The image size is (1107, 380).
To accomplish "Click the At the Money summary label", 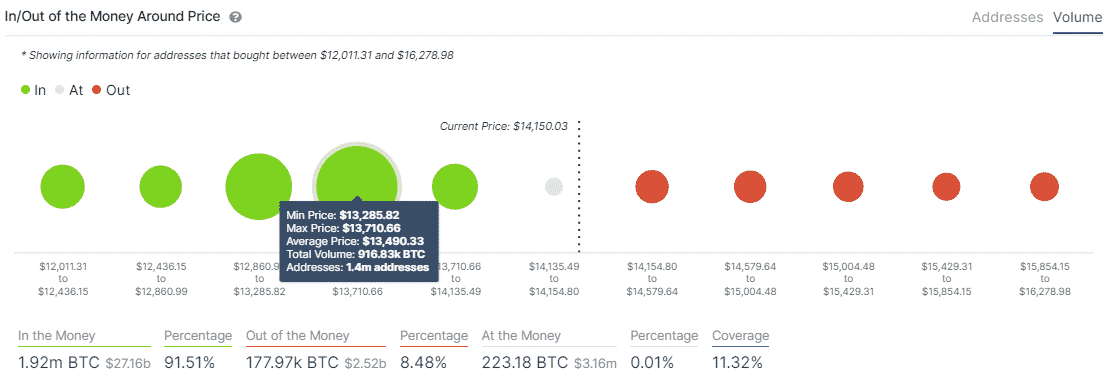I will pos(521,336).
